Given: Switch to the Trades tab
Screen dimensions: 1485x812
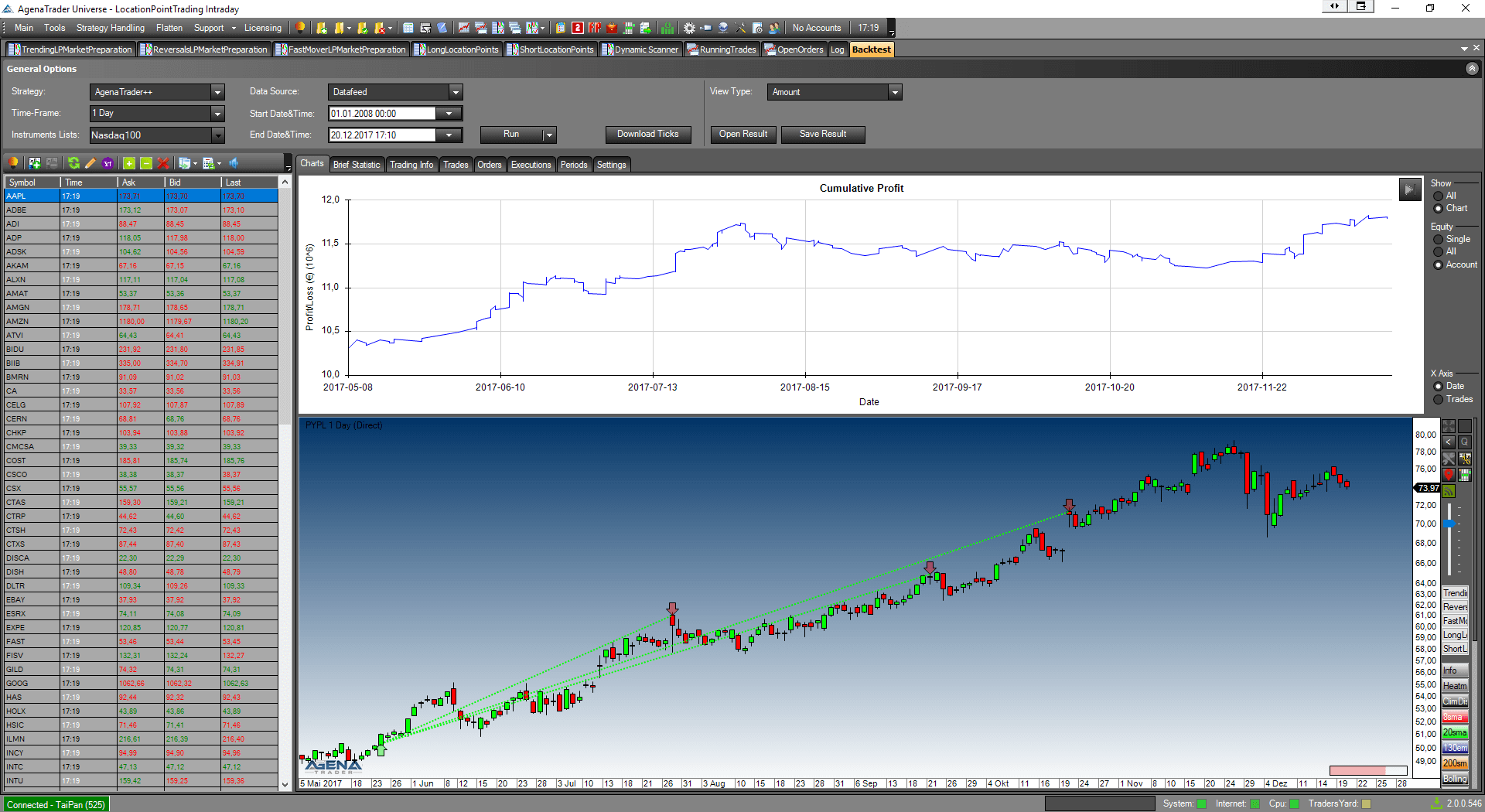Looking at the screenshot, I should tap(456, 165).
